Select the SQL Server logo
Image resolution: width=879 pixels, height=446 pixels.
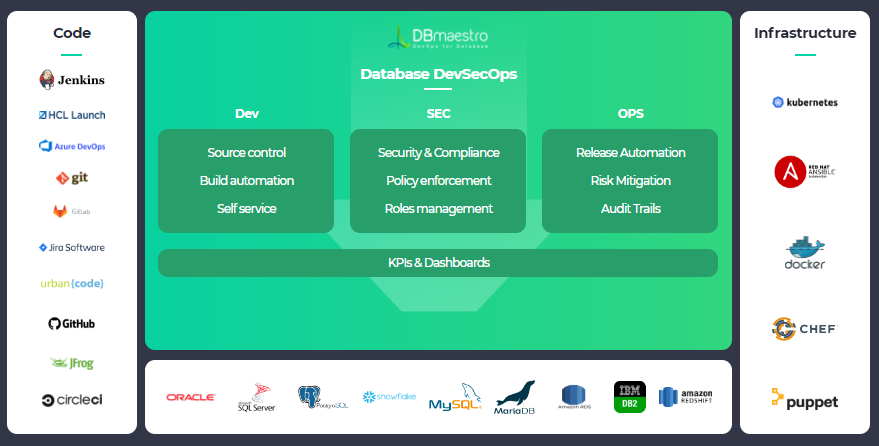pos(256,397)
